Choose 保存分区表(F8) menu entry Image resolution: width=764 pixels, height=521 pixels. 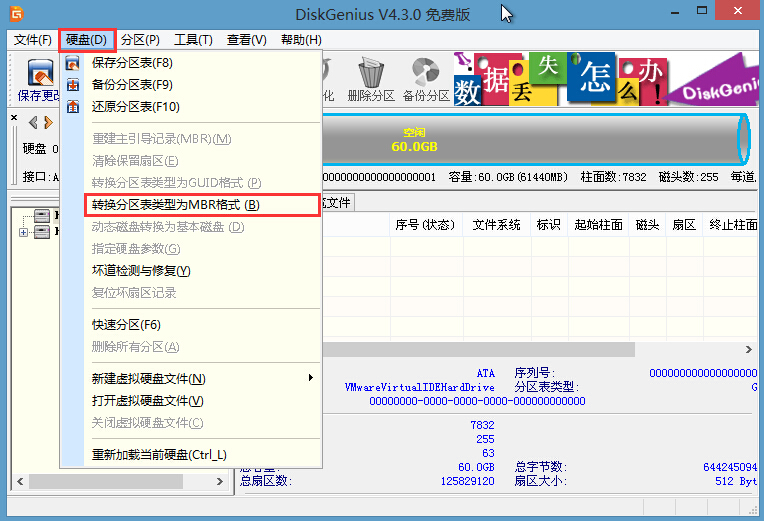pos(191,63)
